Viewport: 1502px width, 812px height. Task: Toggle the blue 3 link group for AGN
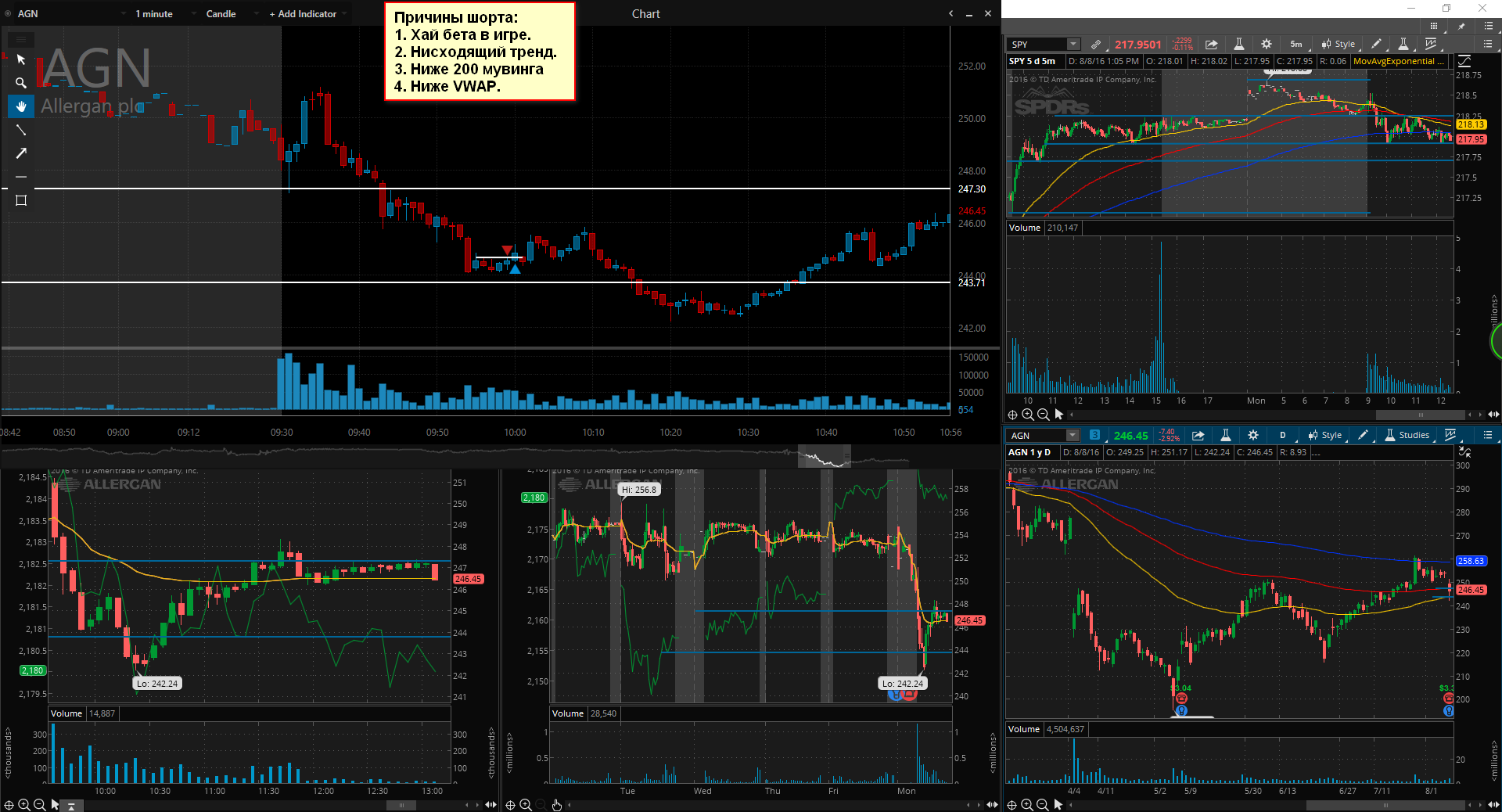point(1094,435)
